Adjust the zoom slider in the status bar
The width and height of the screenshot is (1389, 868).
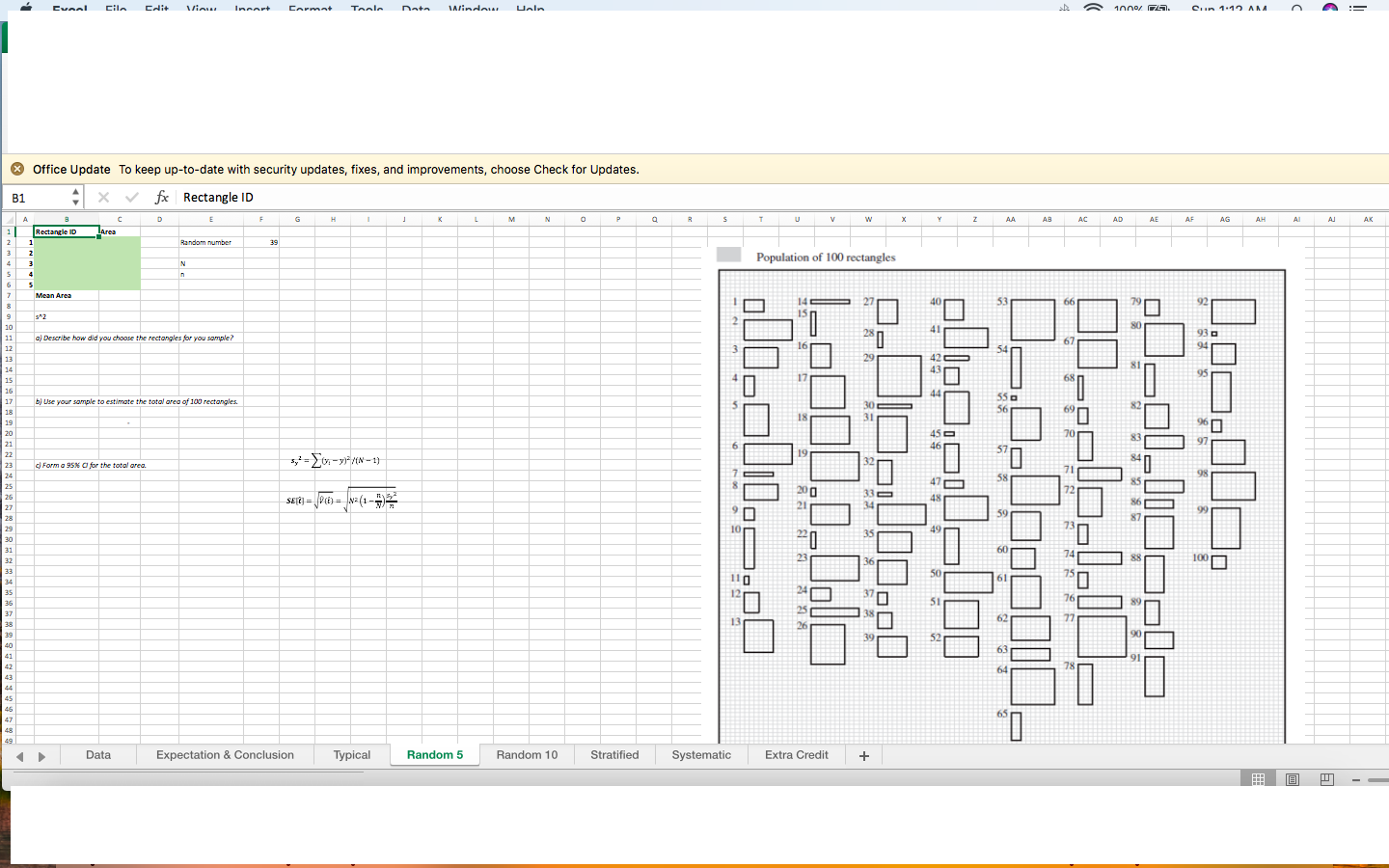(x=1381, y=781)
